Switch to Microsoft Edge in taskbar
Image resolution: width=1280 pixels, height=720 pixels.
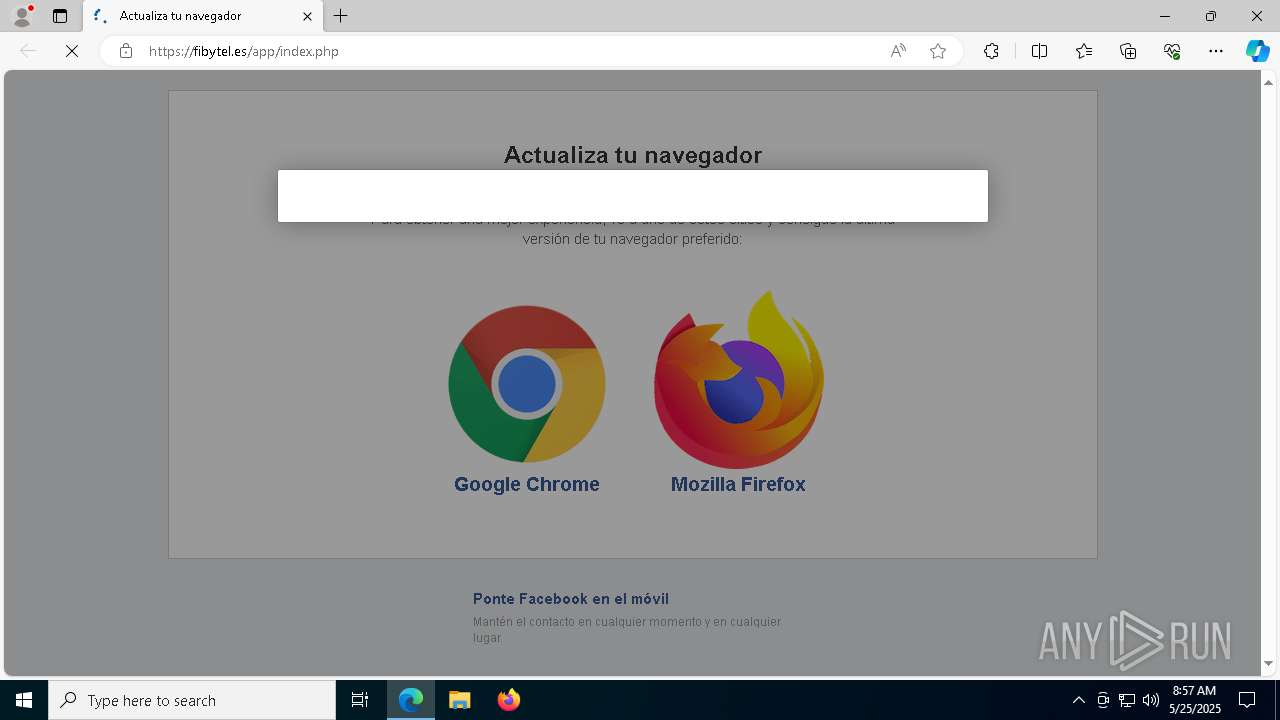point(411,700)
